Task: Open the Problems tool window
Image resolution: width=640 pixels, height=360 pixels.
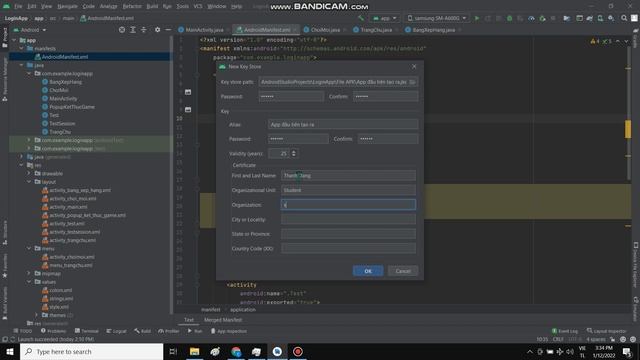Action: tap(53, 331)
